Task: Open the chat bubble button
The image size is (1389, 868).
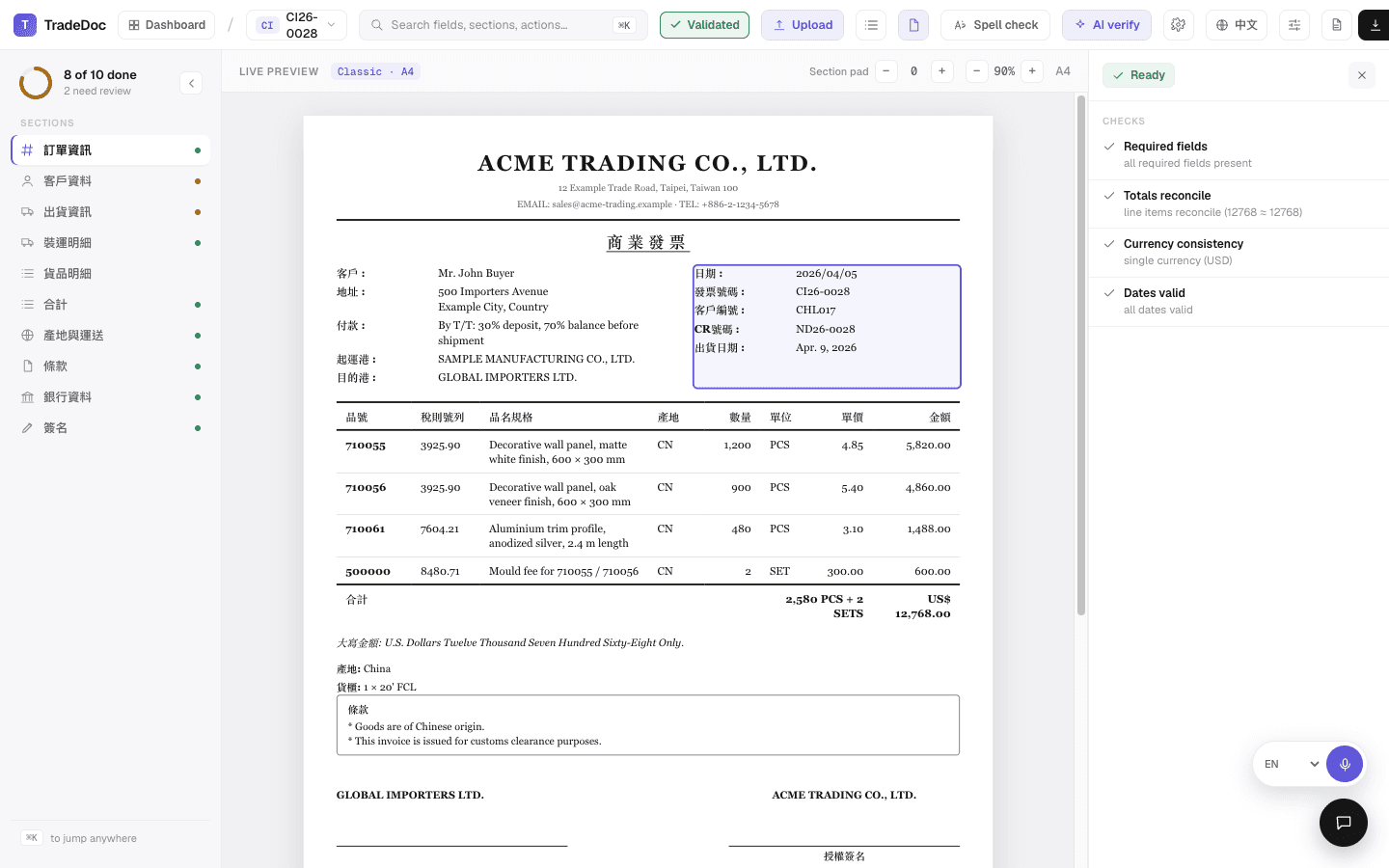Action: [x=1344, y=823]
